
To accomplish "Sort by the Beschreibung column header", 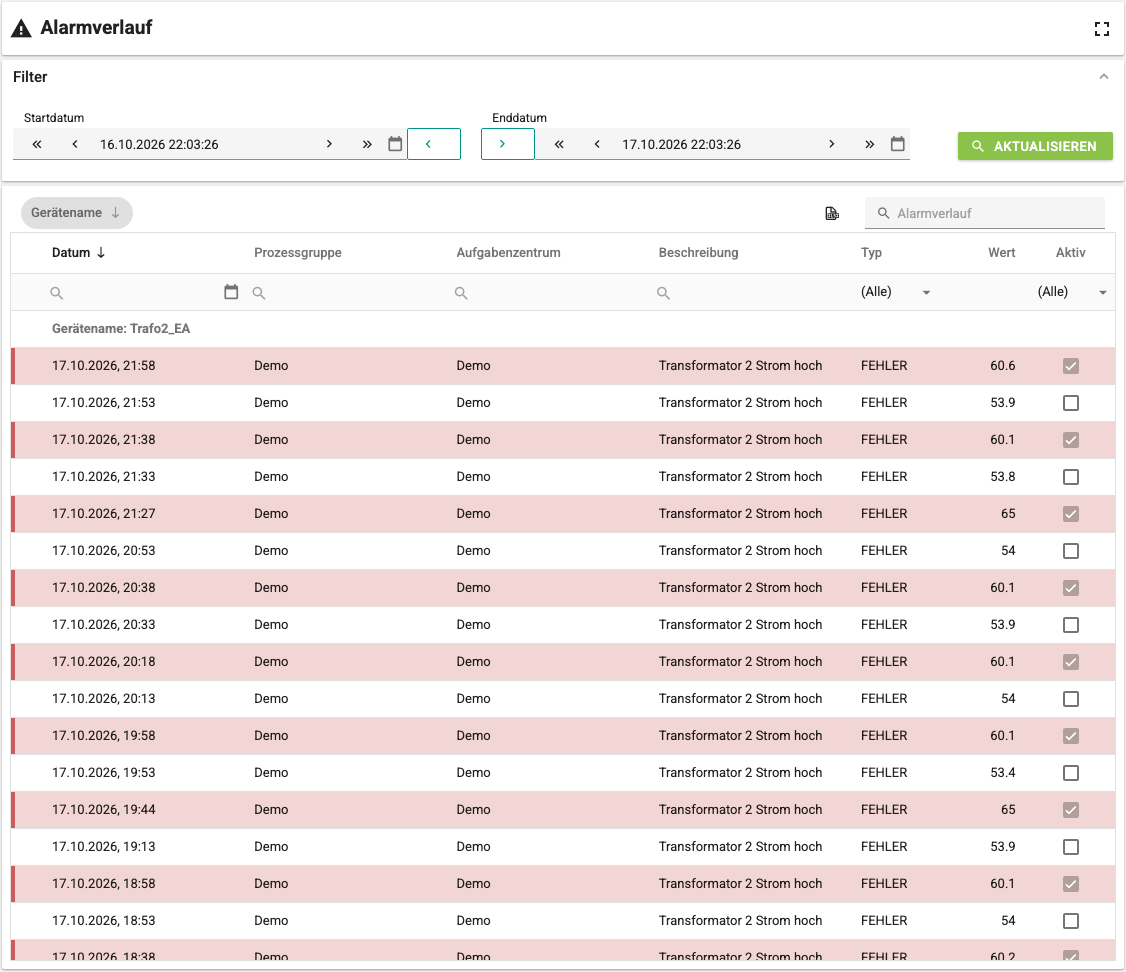I will (698, 253).
